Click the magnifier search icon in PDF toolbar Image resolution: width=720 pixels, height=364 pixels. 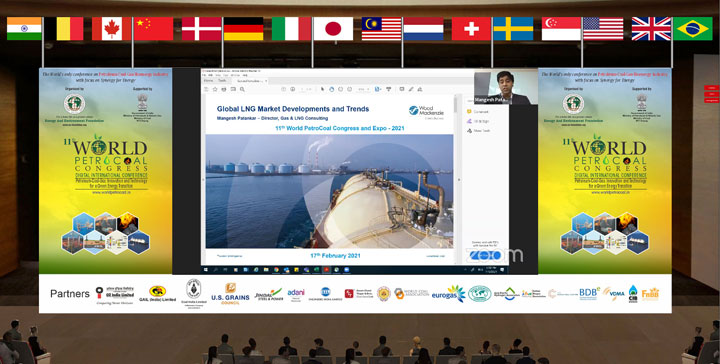(242, 90)
